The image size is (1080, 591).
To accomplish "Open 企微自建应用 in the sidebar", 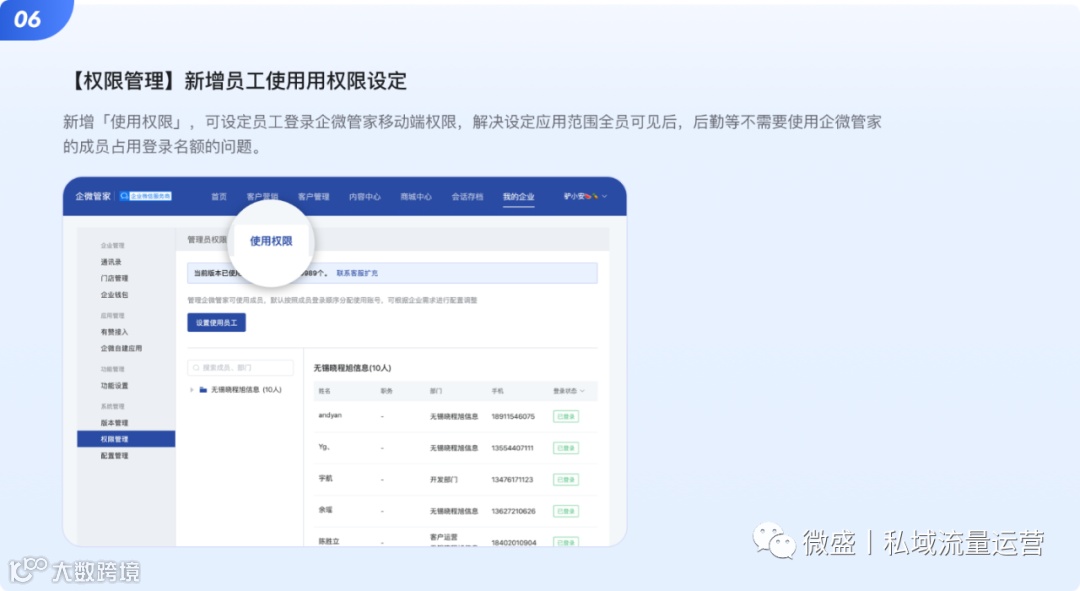I will tap(121, 349).
